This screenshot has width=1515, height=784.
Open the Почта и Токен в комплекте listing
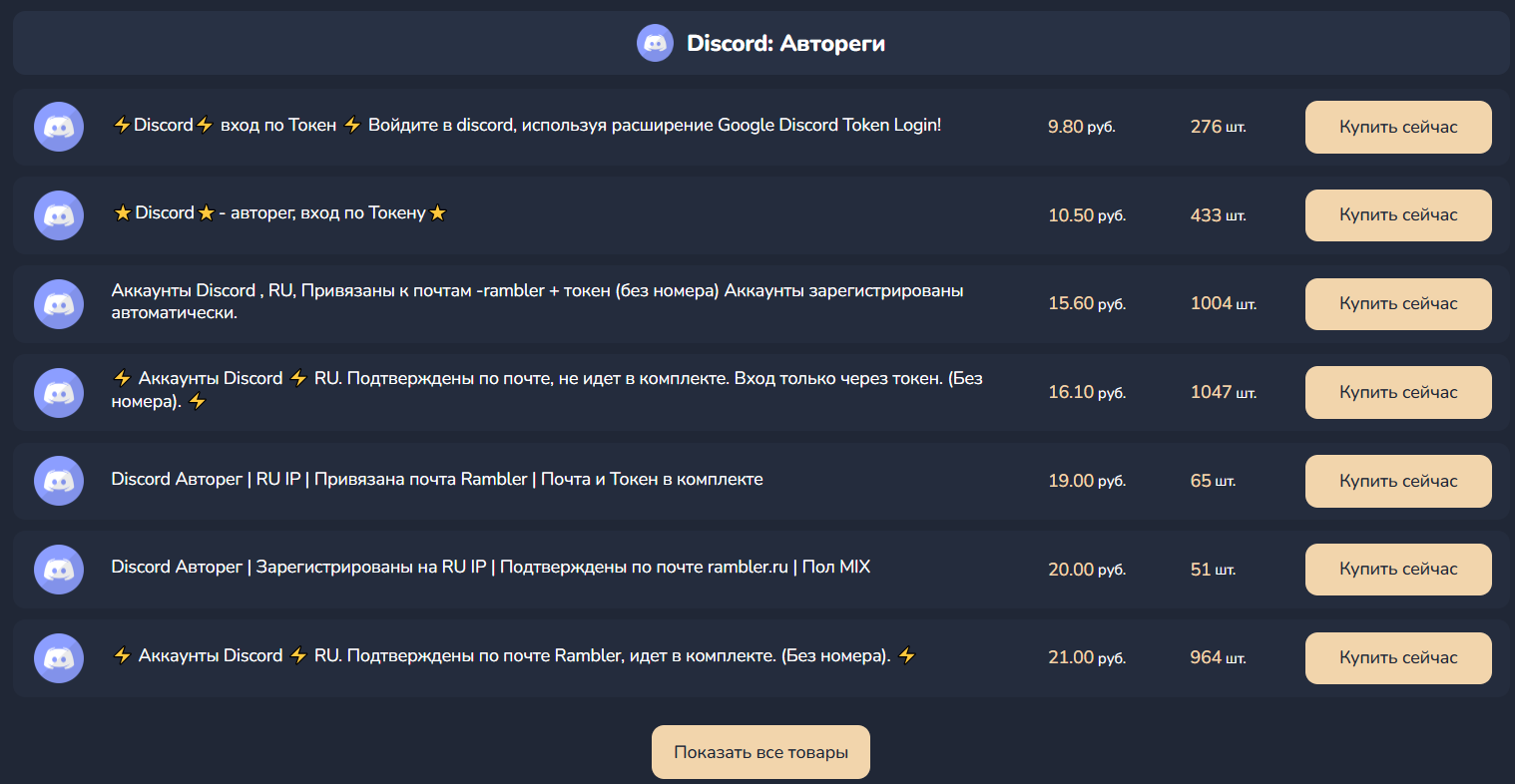[x=437, y=480]
